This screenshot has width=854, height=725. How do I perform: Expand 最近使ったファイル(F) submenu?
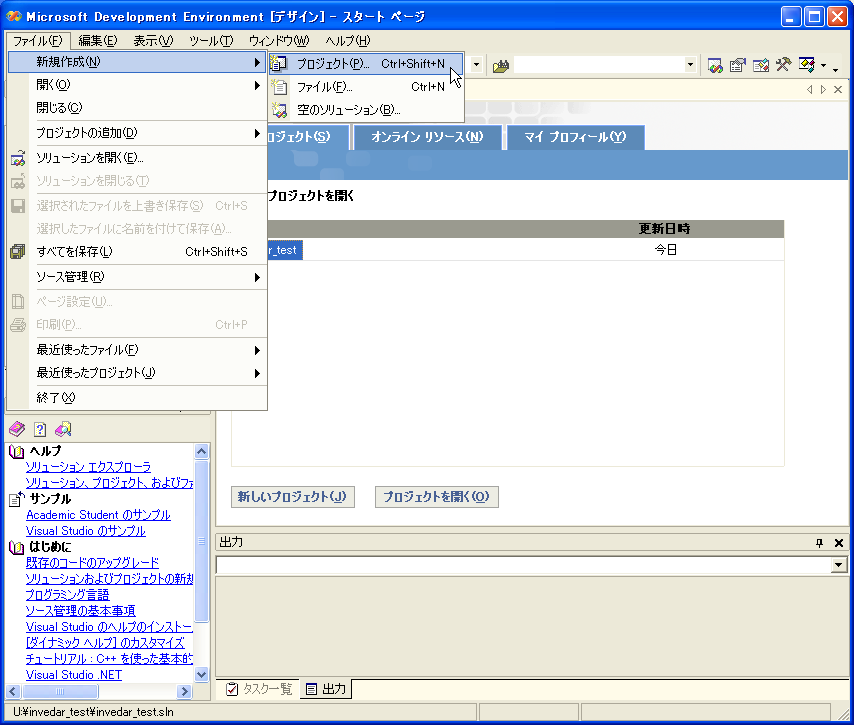click(x=257, y=350)
